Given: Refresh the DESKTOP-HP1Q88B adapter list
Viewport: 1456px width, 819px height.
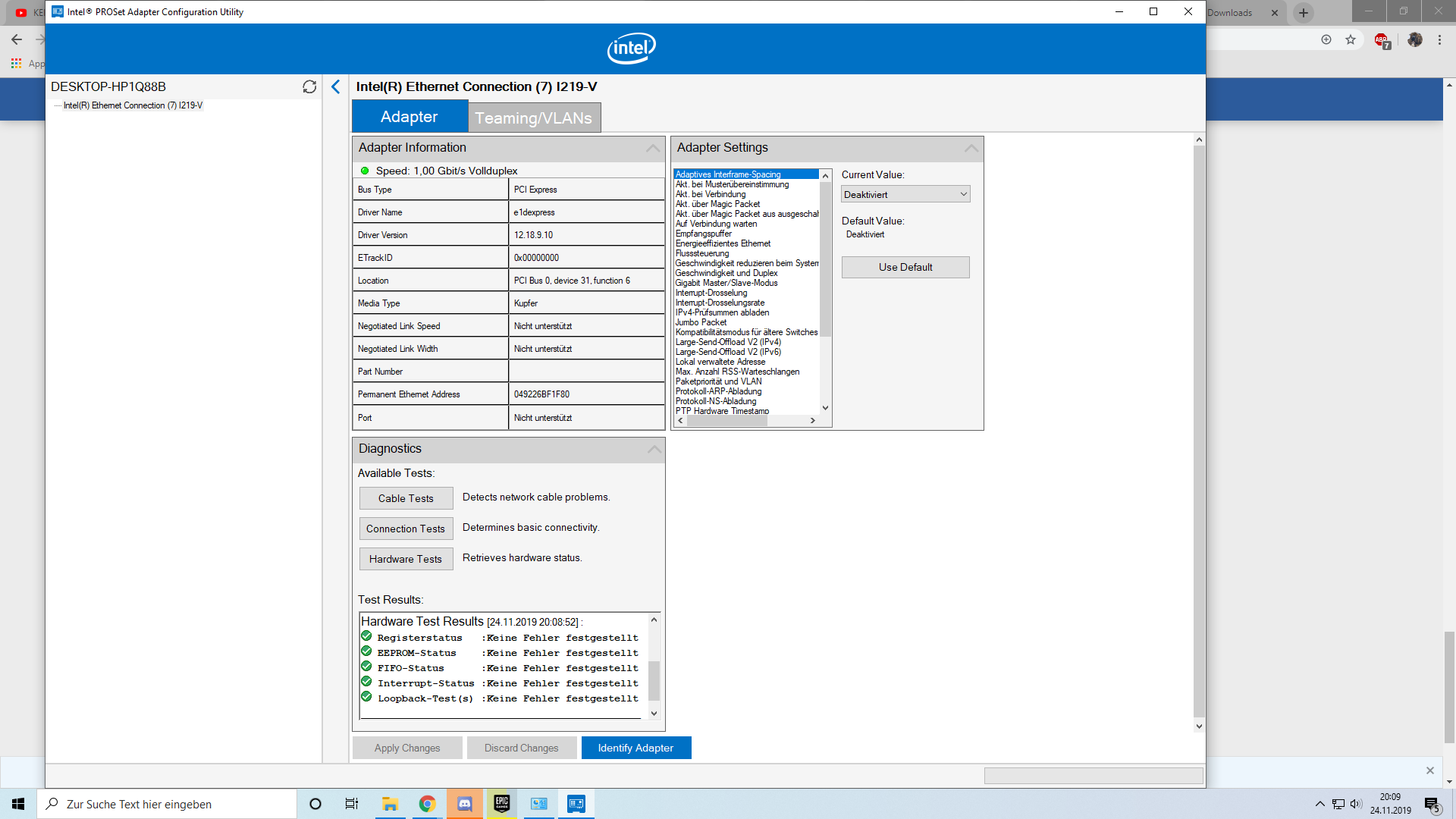Looking at the screenshot, I should (x=309, y=86).
